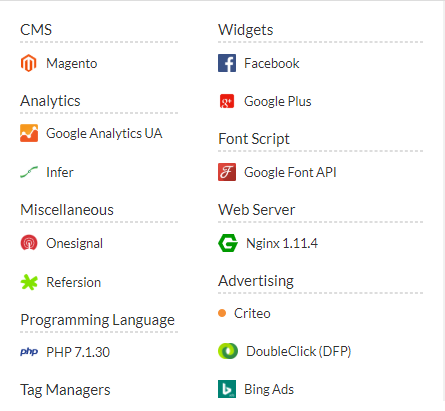Click the Criteo orange dot

[222, 313]
